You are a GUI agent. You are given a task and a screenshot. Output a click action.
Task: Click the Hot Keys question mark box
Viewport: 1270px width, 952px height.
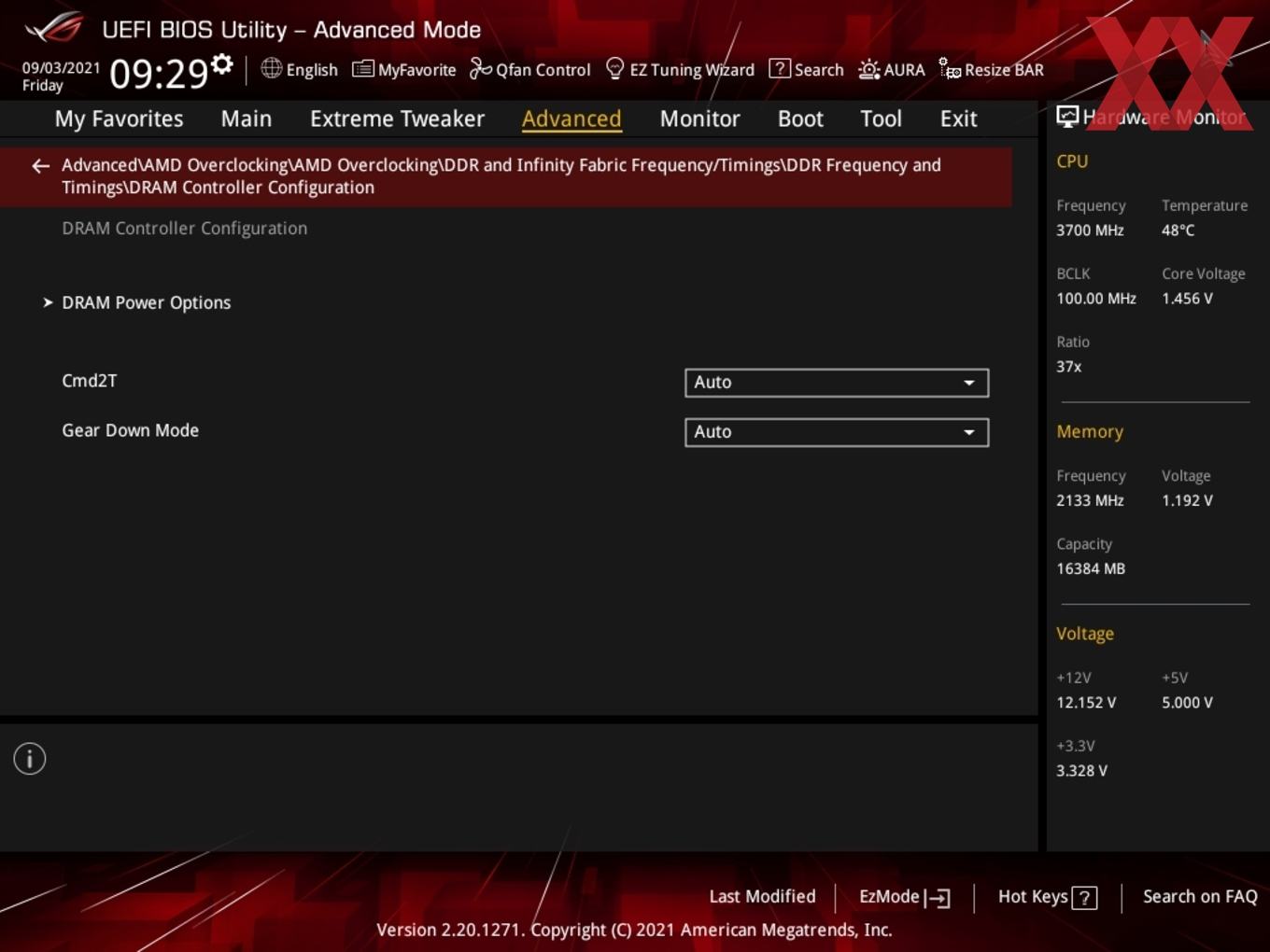(1084, 898)
